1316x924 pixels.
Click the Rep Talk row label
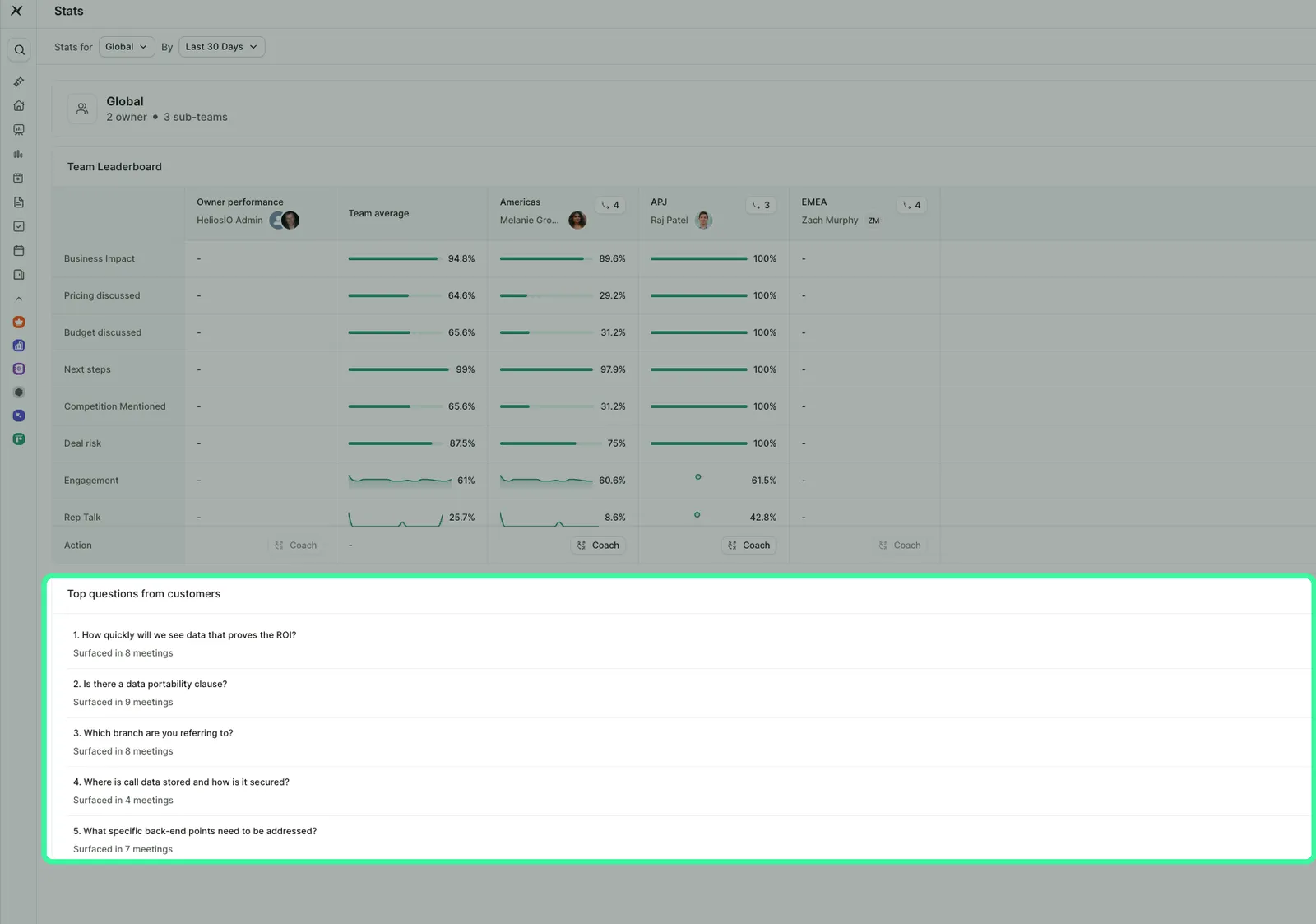click(x=82, y=518)
